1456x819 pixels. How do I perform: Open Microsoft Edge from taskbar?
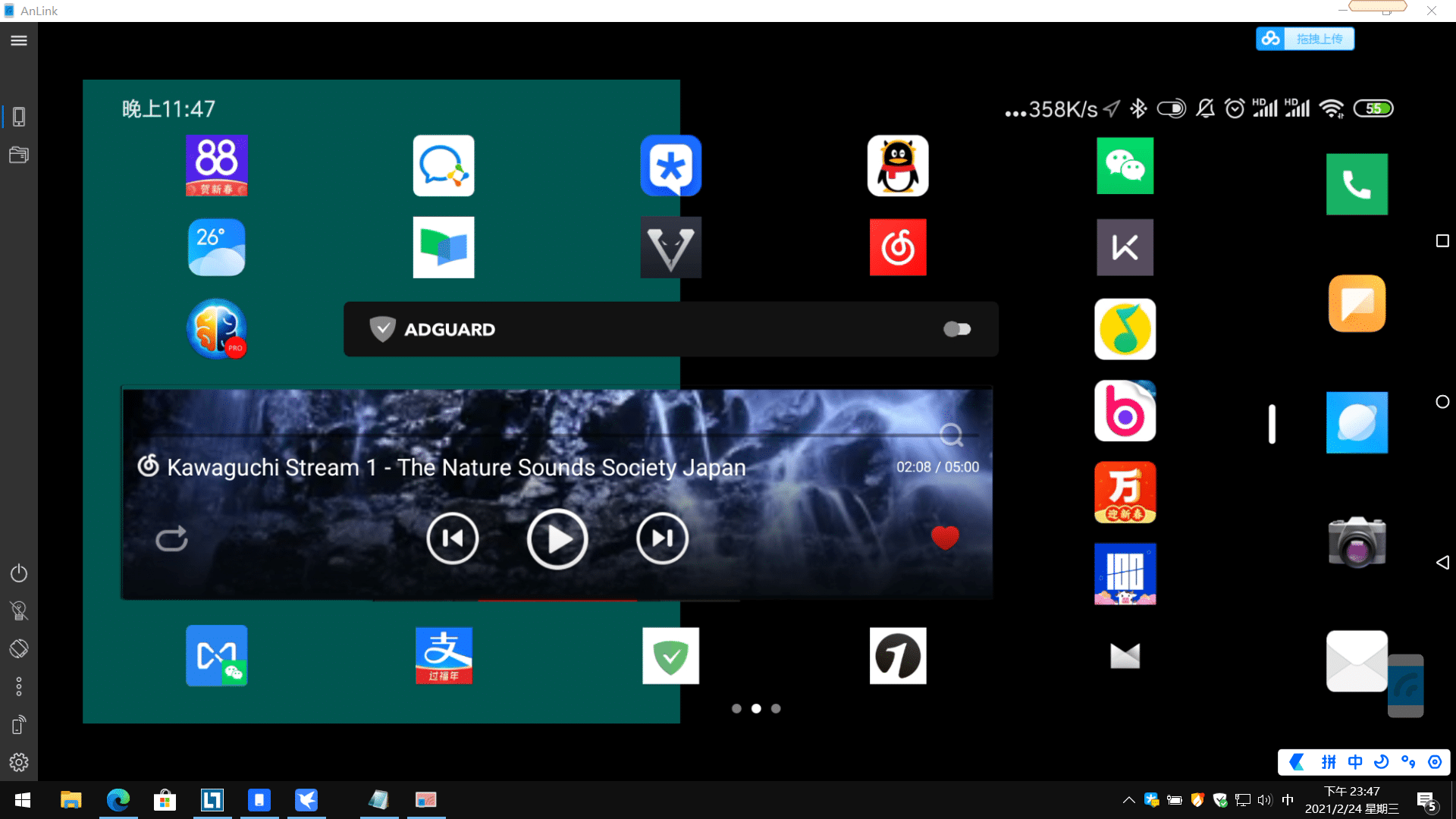[118, 800]
